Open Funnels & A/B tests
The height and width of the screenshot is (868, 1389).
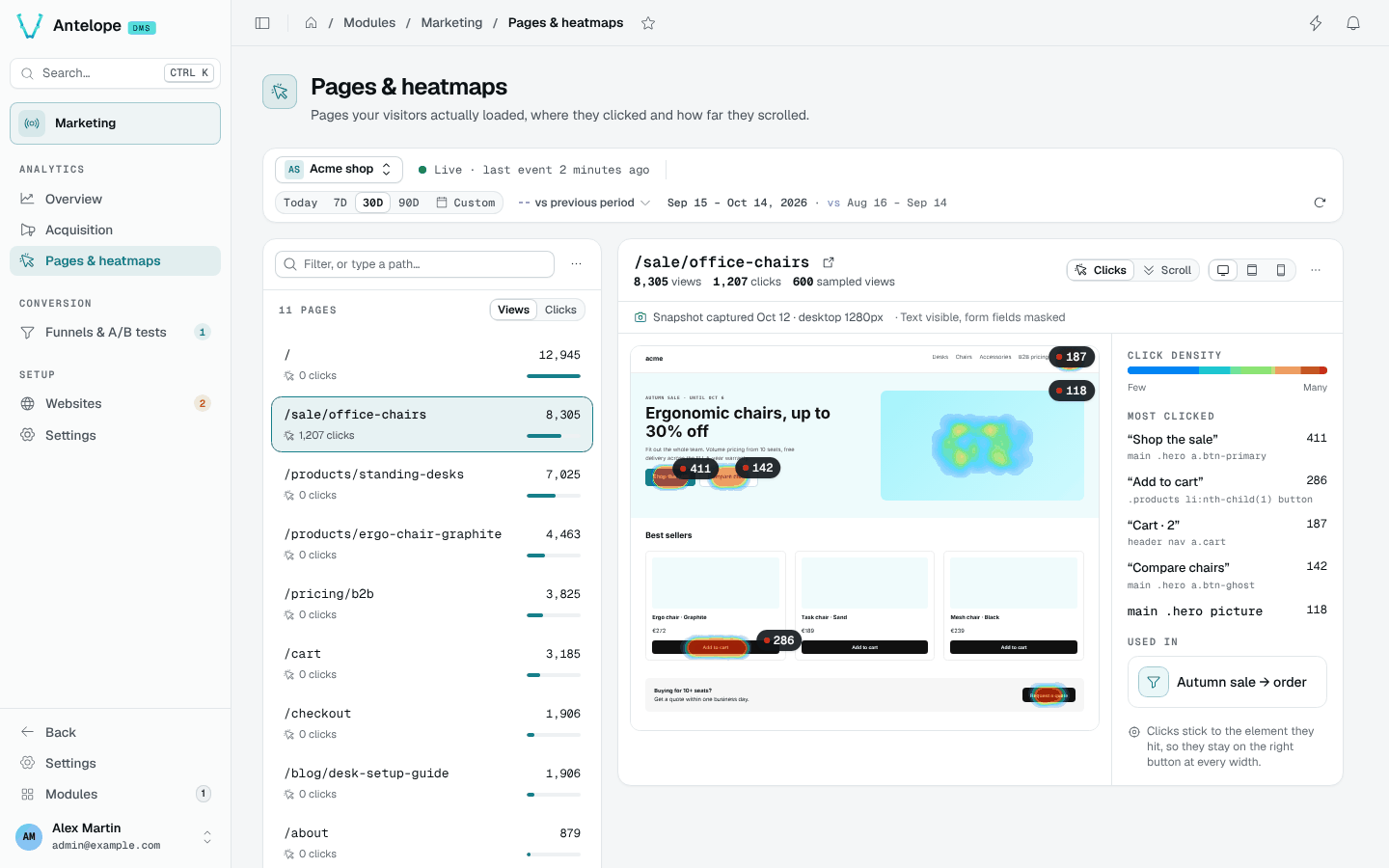coord(115,332)
